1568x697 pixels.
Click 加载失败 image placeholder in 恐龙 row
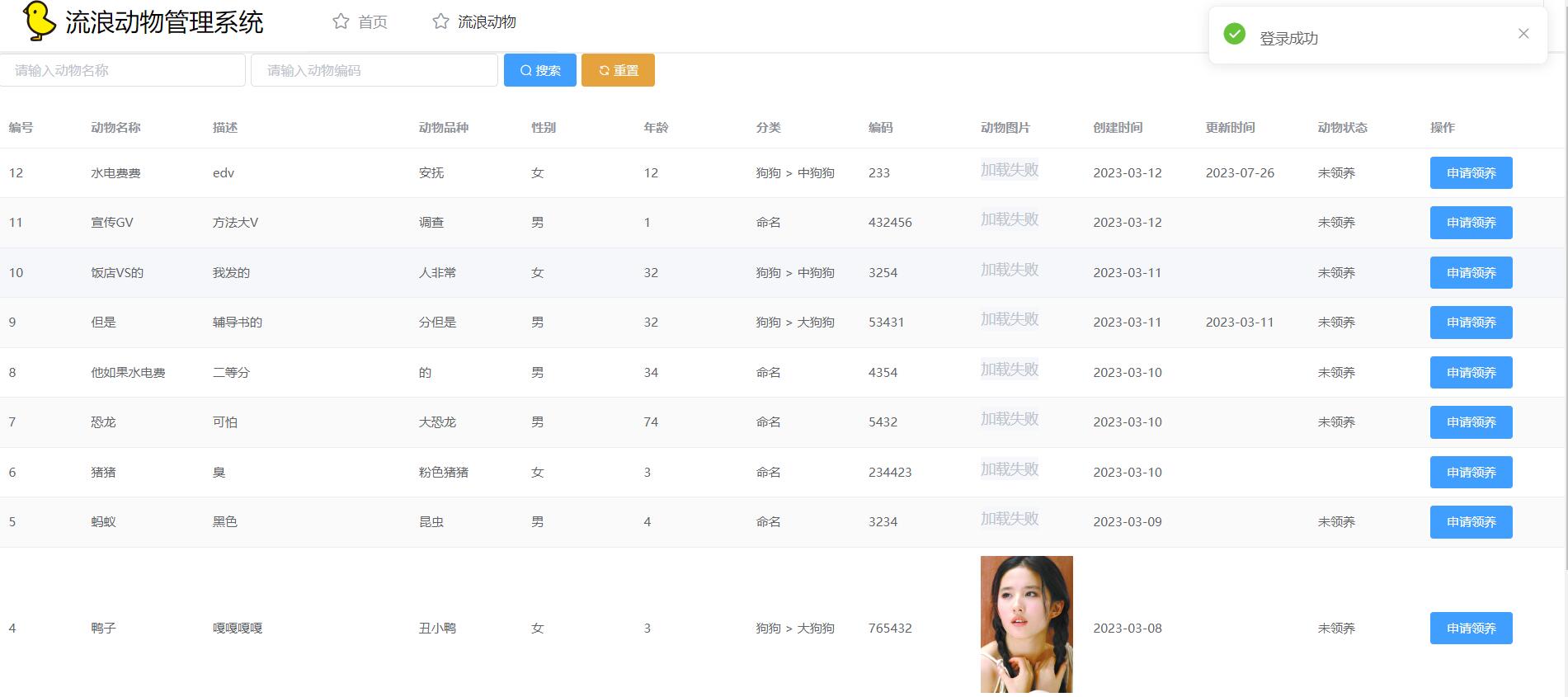(x=1010, y=419)
